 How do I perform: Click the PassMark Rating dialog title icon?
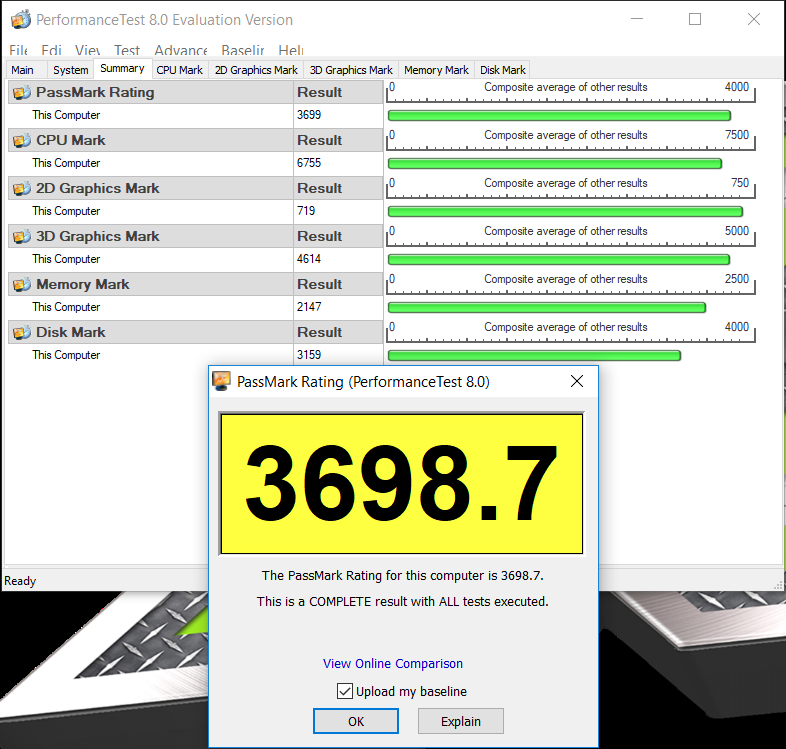click(x=222, y=382)
